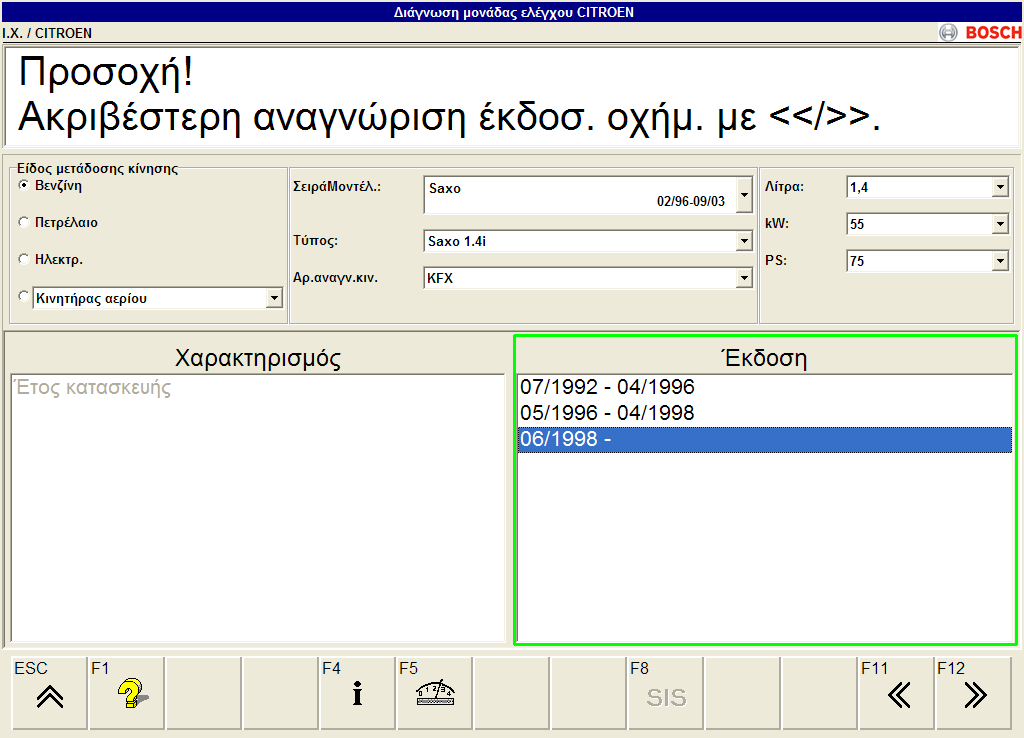
Task: Select the Βενζίνη radio button
Action: coord(24,185)
